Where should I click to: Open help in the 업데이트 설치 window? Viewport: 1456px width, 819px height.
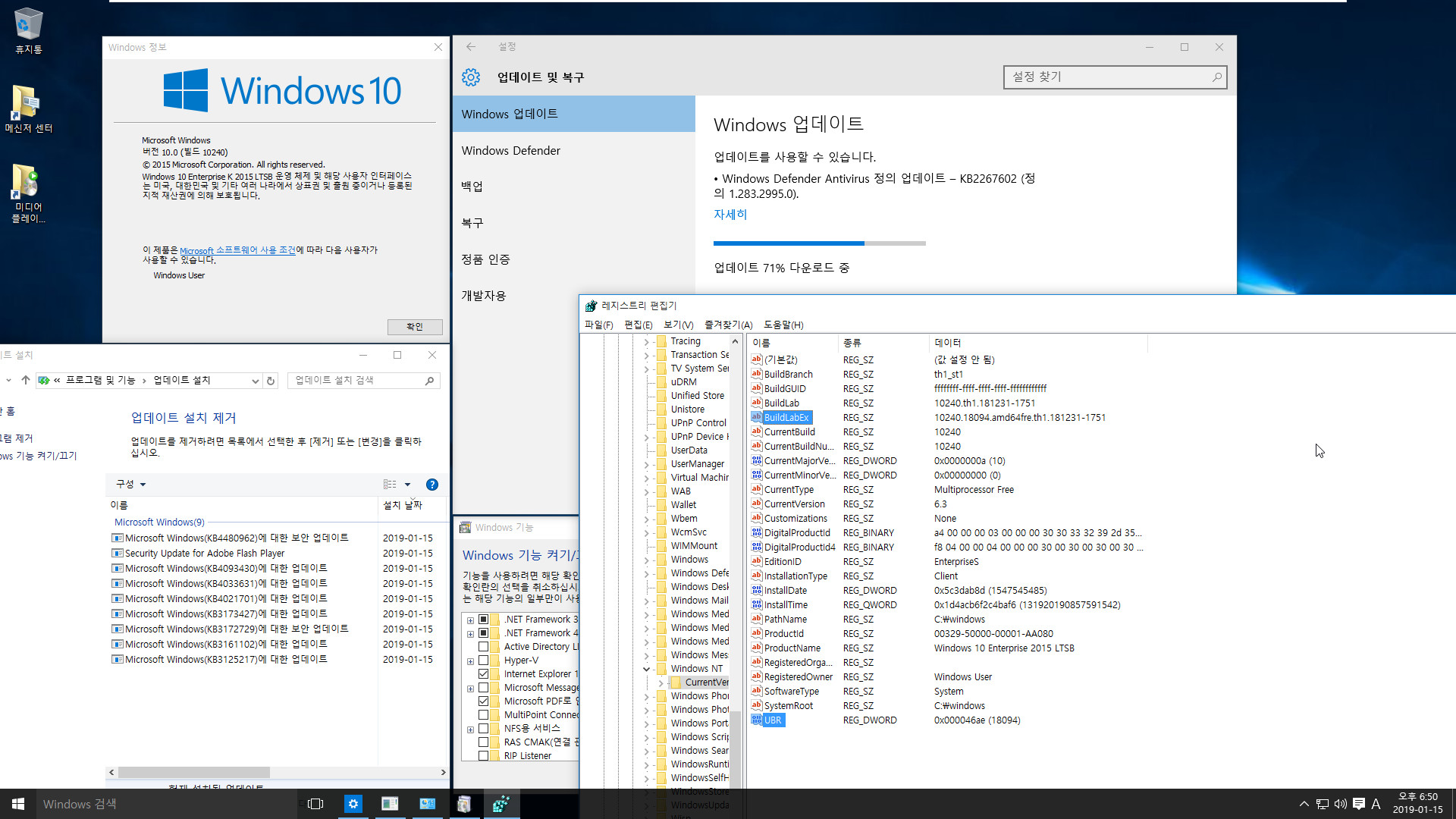pyautogui.click(x=431, y=485)
